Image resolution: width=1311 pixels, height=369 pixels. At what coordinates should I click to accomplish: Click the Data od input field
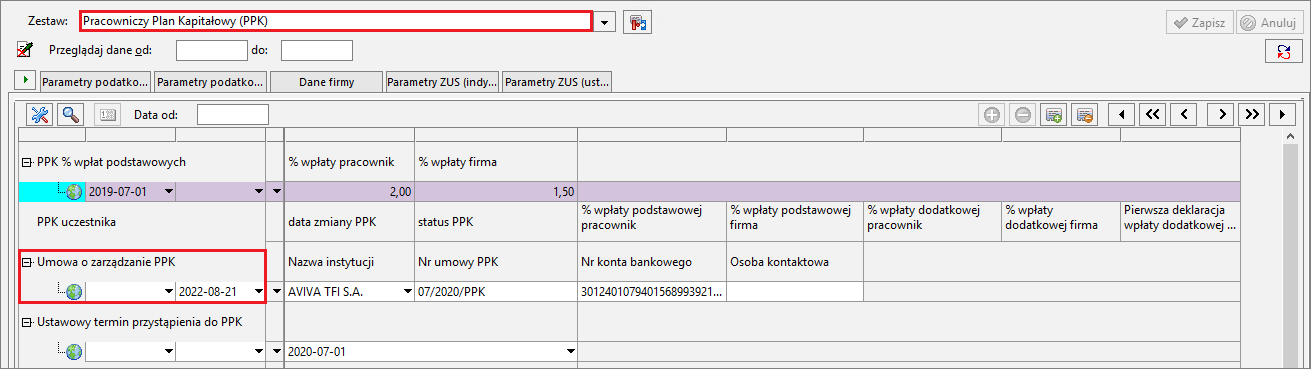pyautogui.click(x=233, y=115)
